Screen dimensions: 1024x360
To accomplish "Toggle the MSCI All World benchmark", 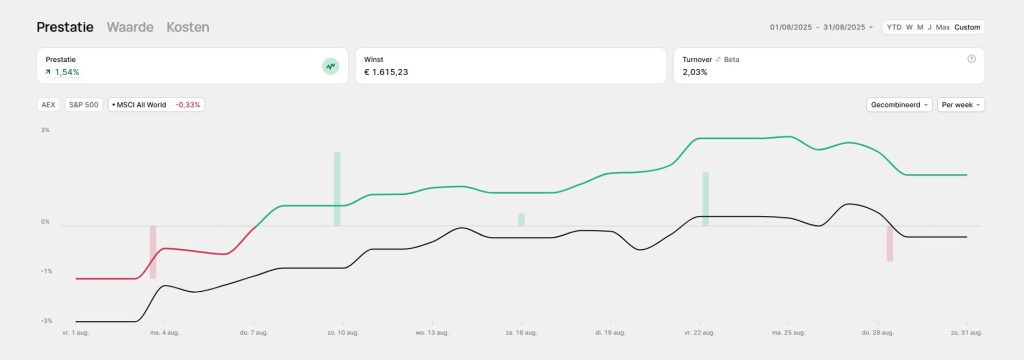I will 156,105.
